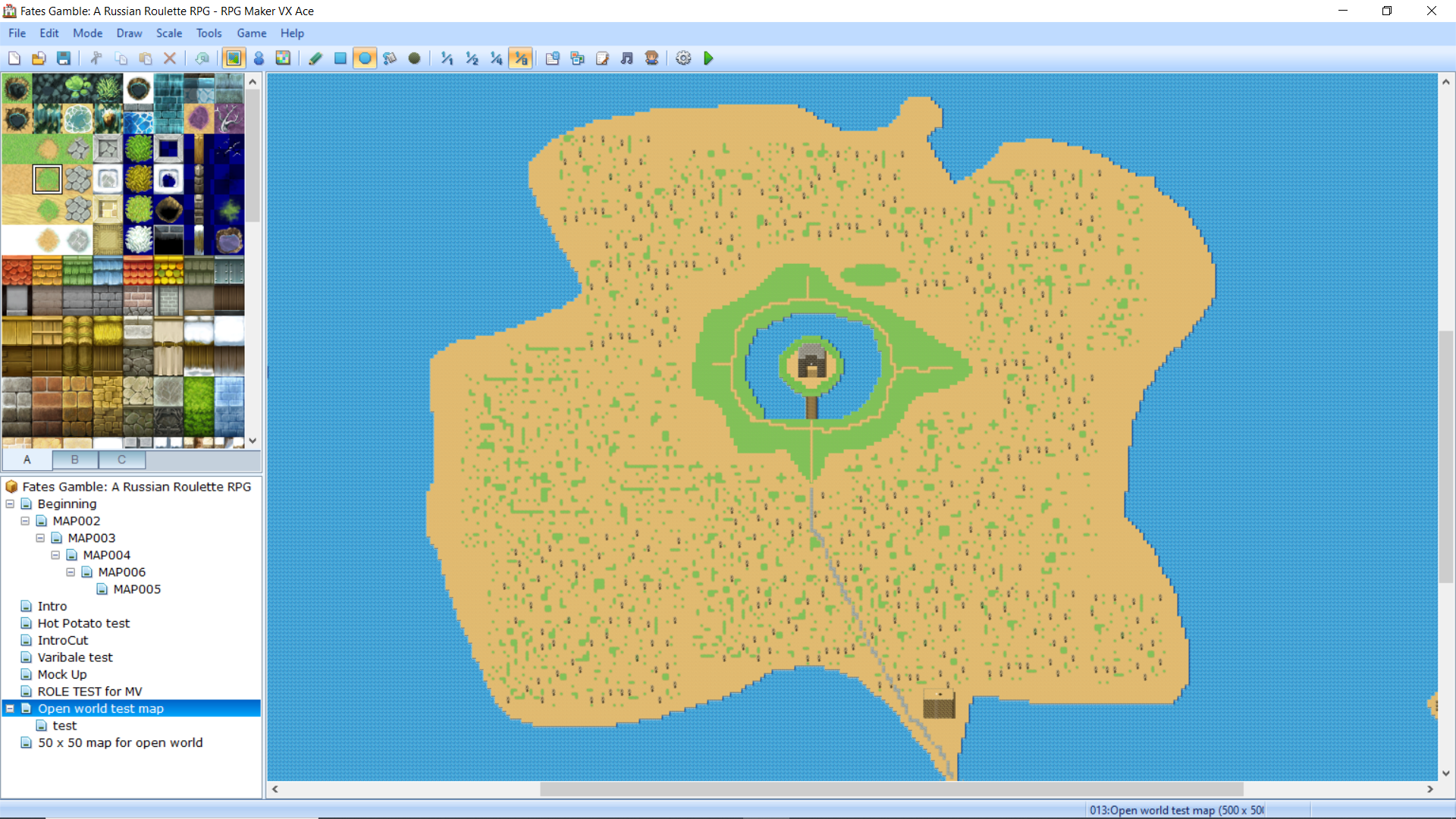Pick the white snow tile in the palette
1456x819 pixels.
[x=17, y=240]
